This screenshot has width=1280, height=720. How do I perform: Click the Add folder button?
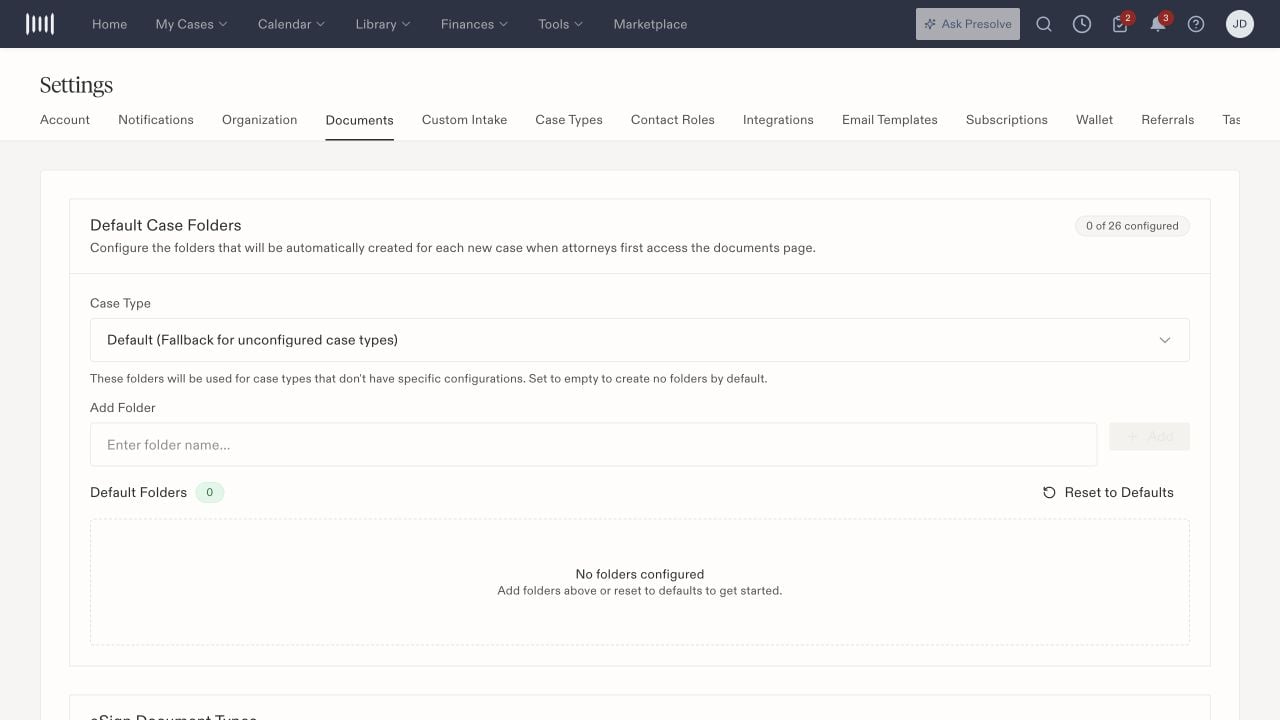click(1150, 437)
